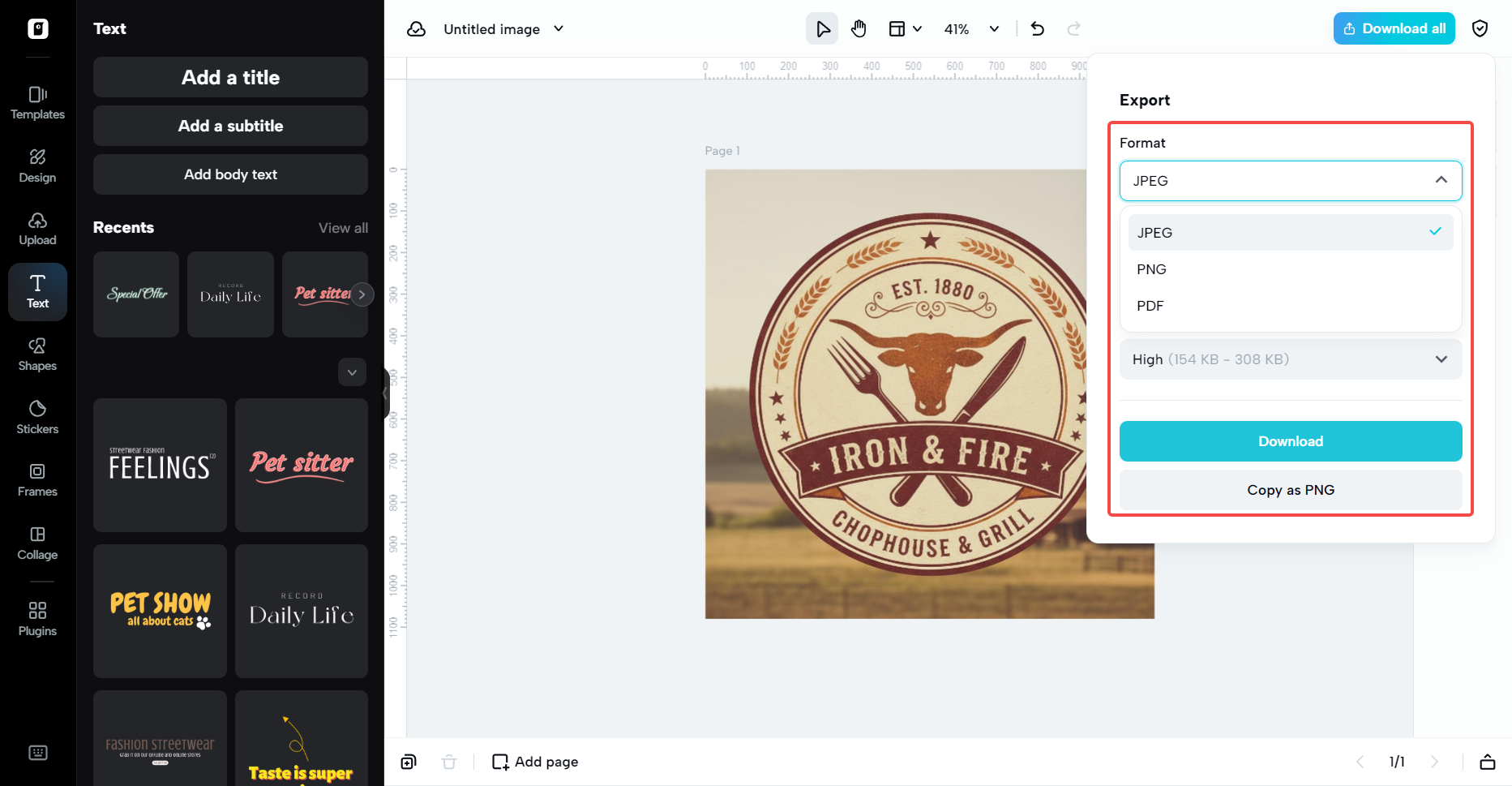Image resolution: width=1512 pixels, height=786 pixels.
Task: Open the pages overview tray icon
Action: (1488, 762)
